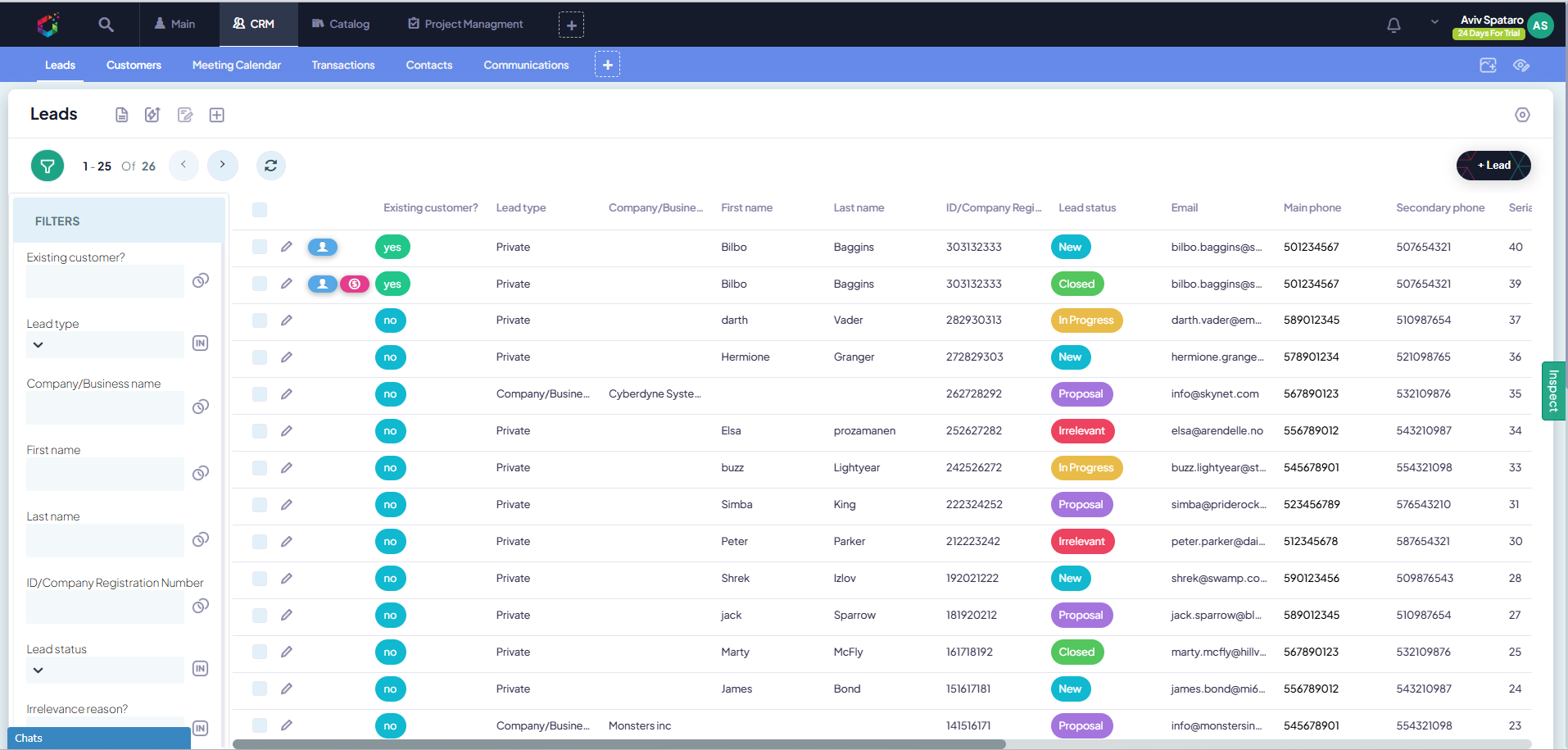Click the + Lead button
Image resolution: width=1568 pixels, height=750 pixels.
click(x=1493, y=166)
